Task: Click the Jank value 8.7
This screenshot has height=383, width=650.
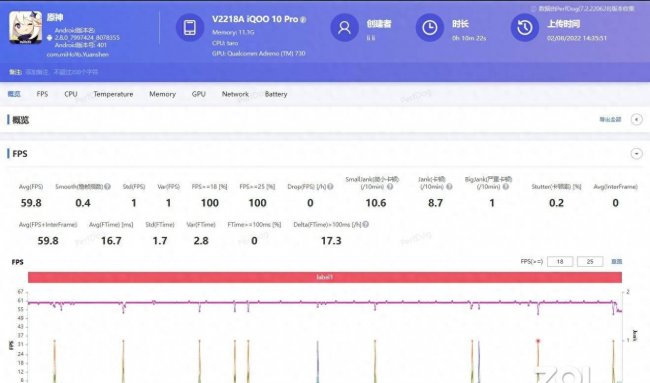Action: tap(435, 203)
